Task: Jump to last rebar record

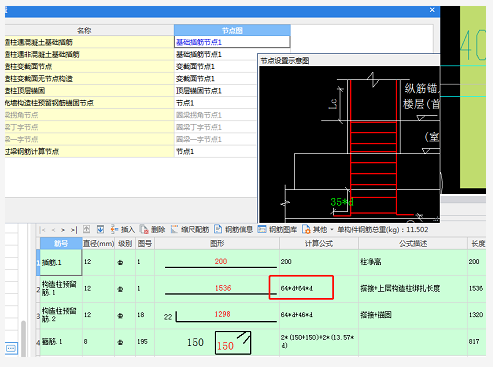Action: [x=73, y=230]
